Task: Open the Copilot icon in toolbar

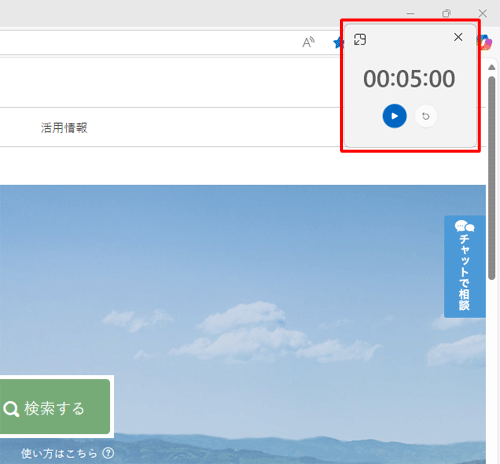Action: click(485, 42)
